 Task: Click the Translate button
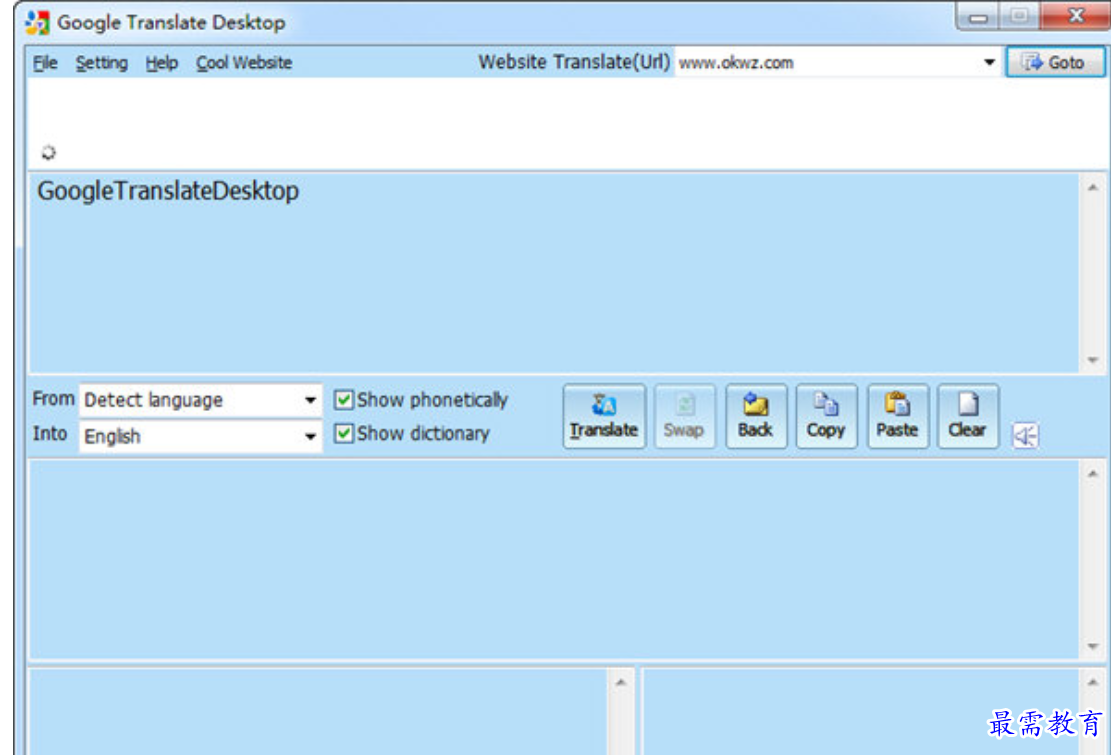point(604,416)
